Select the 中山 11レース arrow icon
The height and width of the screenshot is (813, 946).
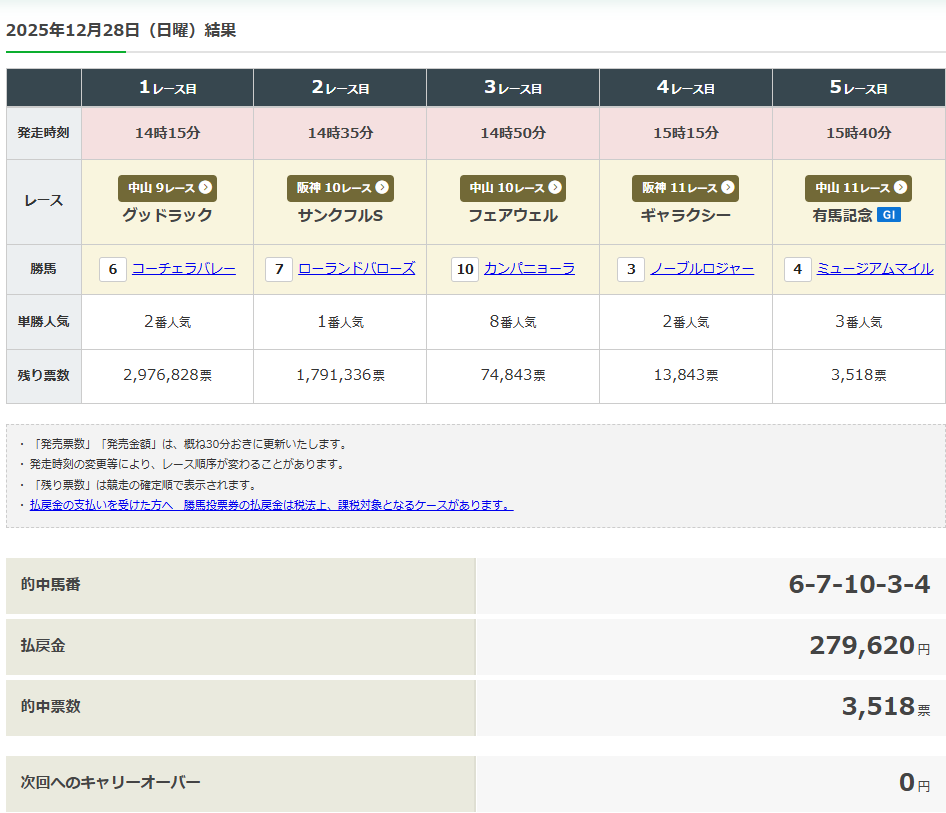click(x=901, y=188)
